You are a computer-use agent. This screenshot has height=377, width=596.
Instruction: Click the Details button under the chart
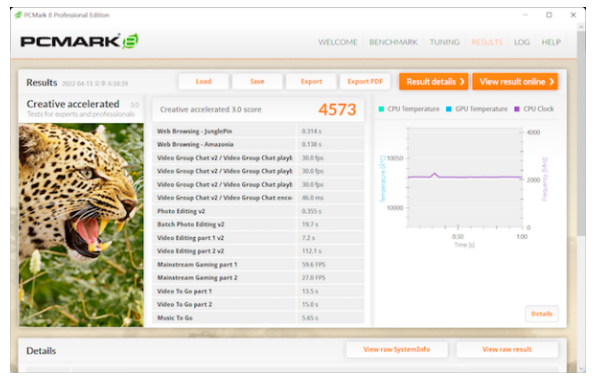coord(542,314)
